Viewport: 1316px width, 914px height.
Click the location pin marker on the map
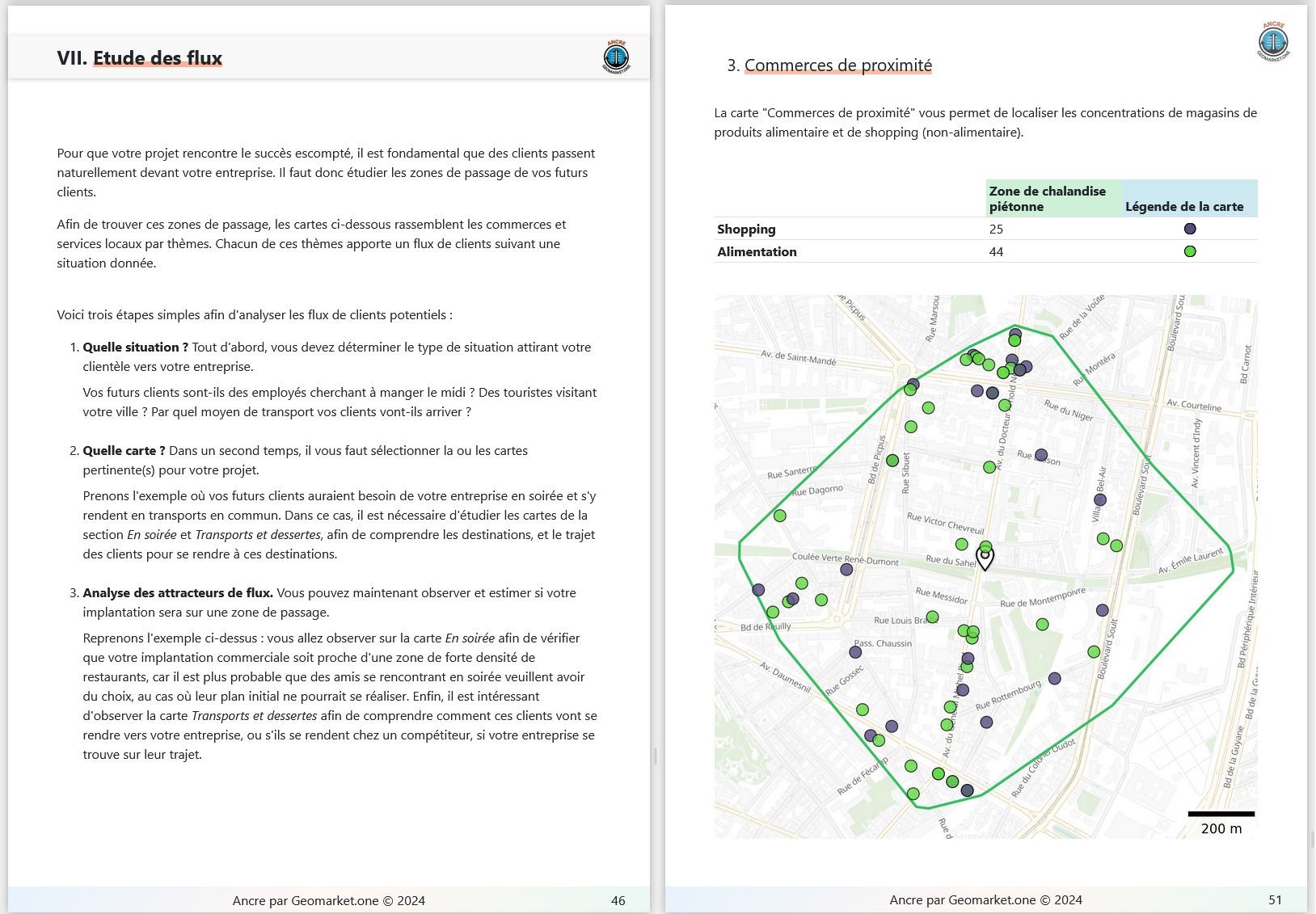(x=985, y=558)
